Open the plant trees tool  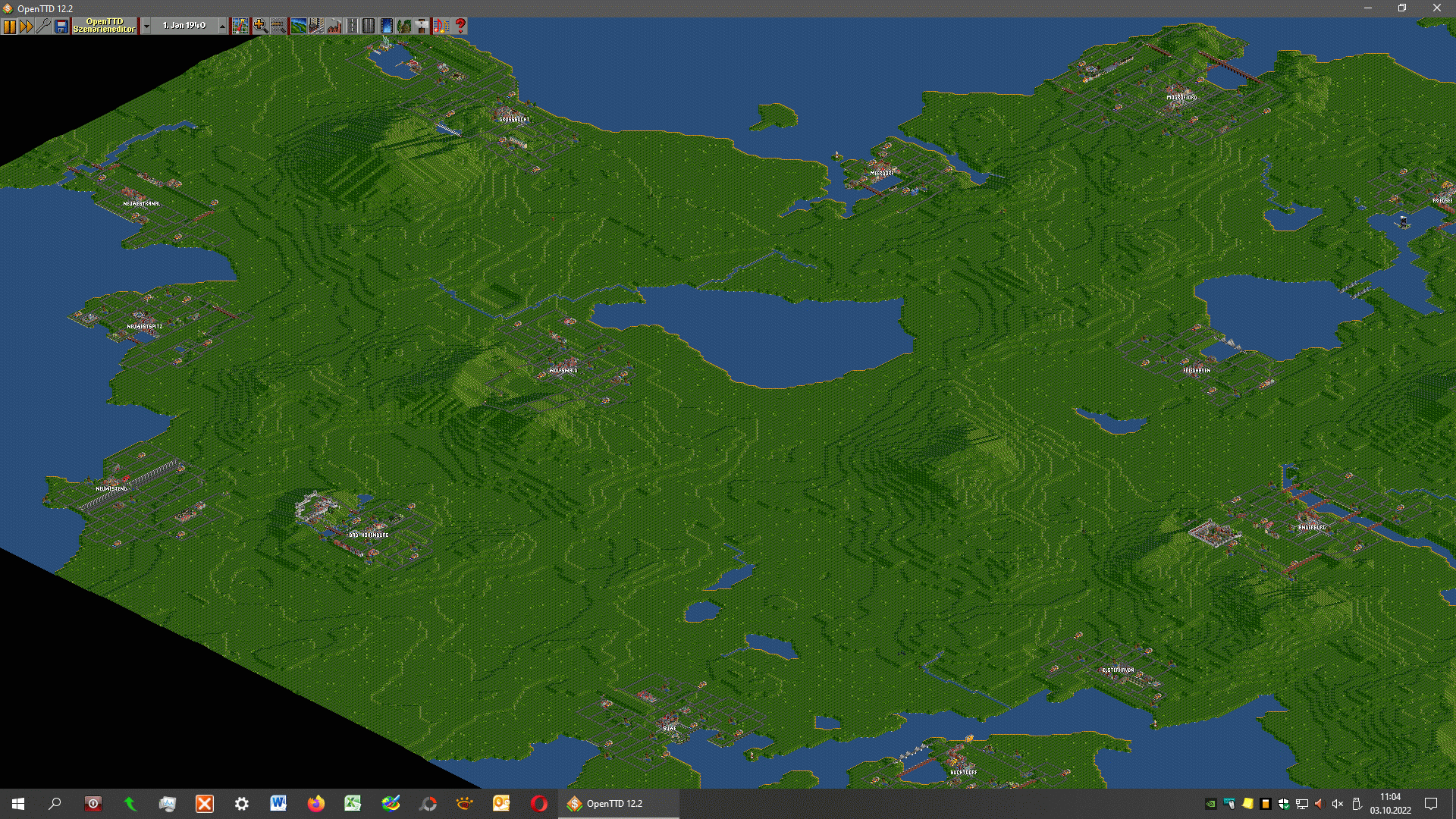point(404,27)
